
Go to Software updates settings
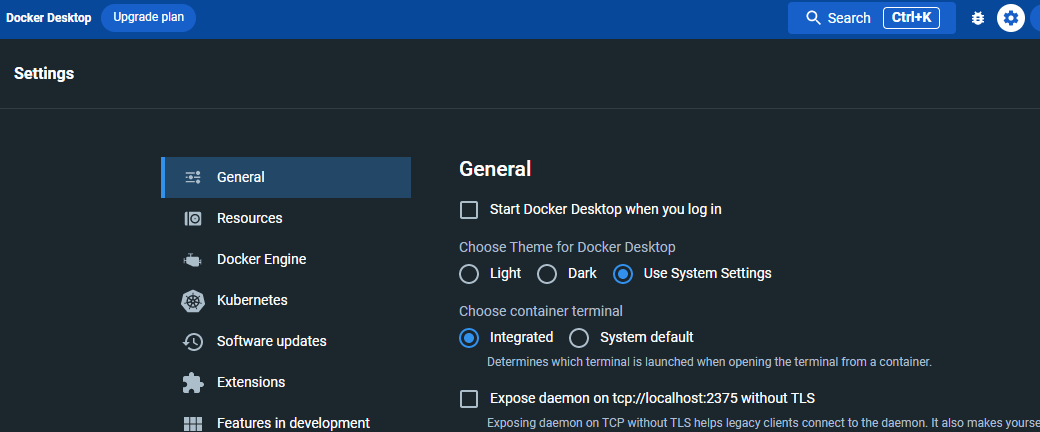pyautogui.click(x=286, y=342)
